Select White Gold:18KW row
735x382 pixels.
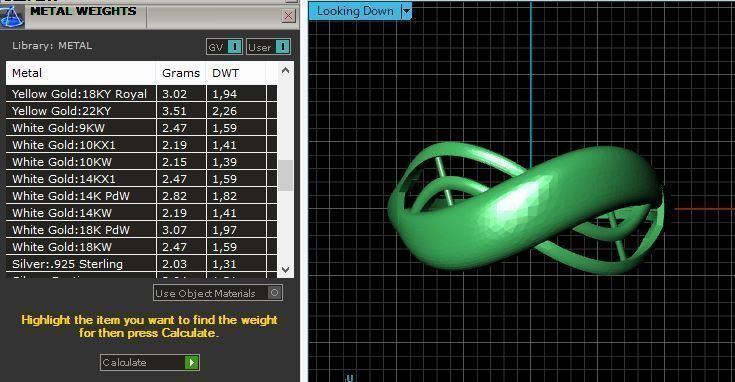142,247
